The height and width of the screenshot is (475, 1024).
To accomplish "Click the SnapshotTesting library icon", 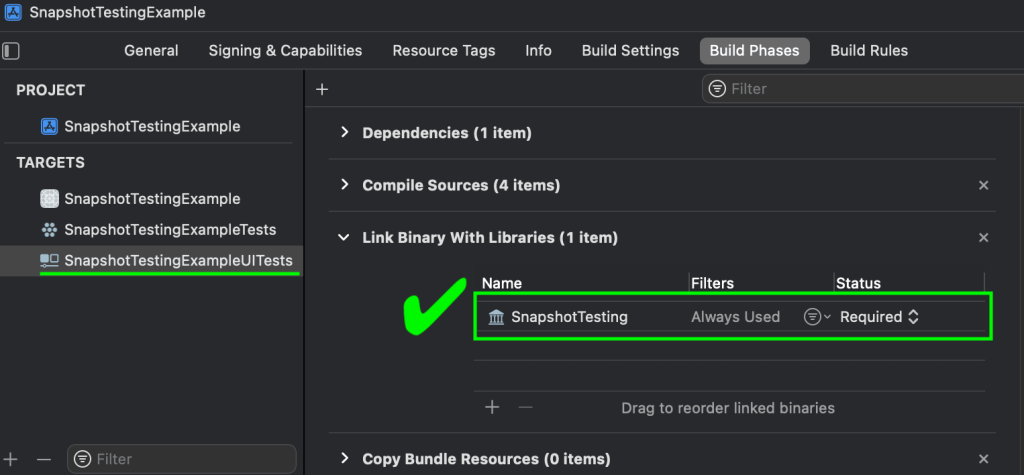I will click(496, 318).
